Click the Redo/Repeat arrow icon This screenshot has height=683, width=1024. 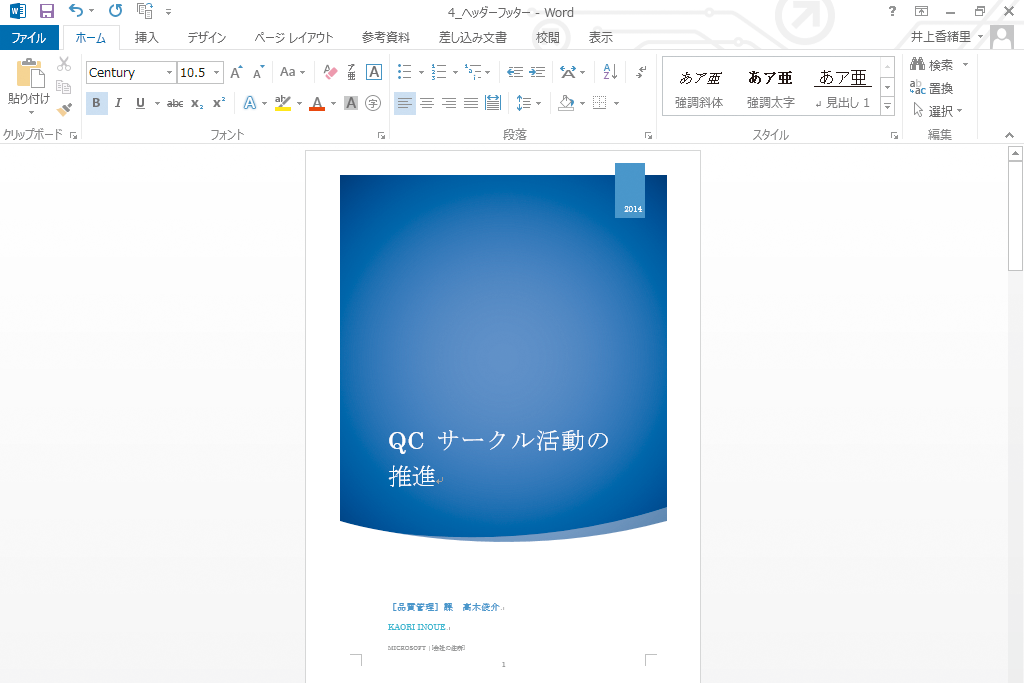click(x=116, y=10)
